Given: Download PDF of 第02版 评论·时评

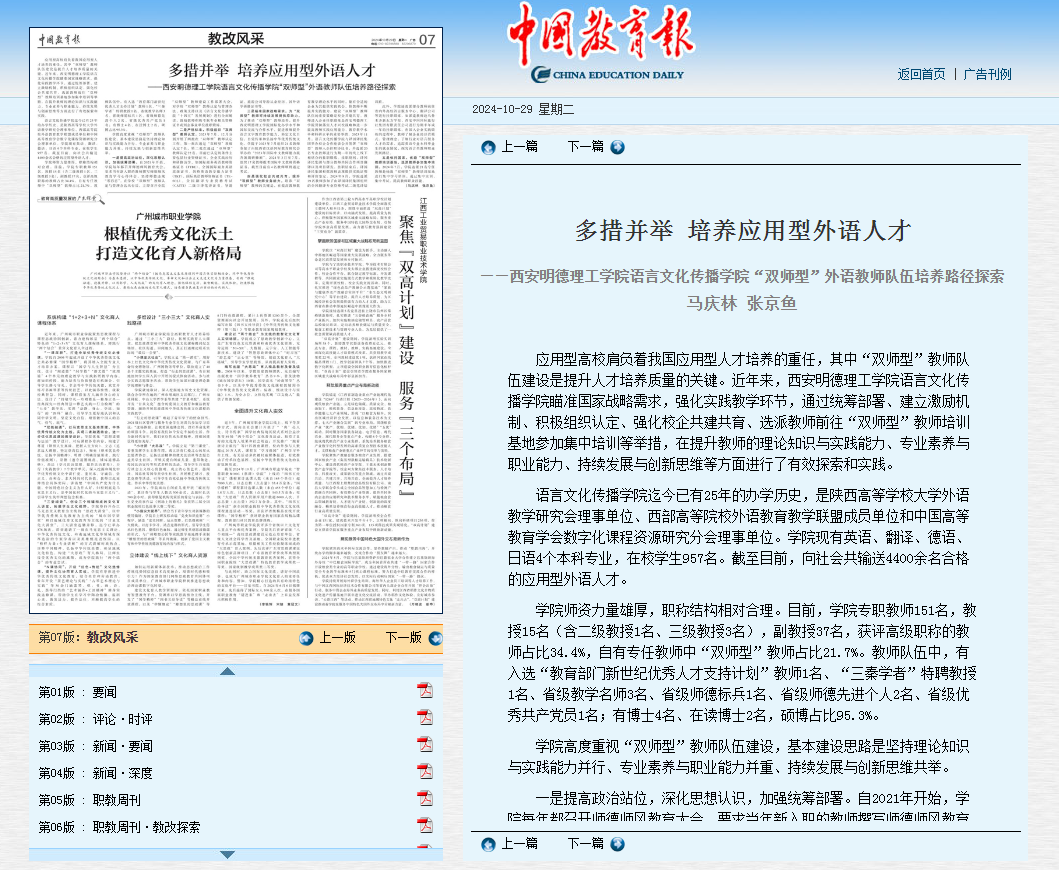Looking at the screenshot, I should 424,719.
